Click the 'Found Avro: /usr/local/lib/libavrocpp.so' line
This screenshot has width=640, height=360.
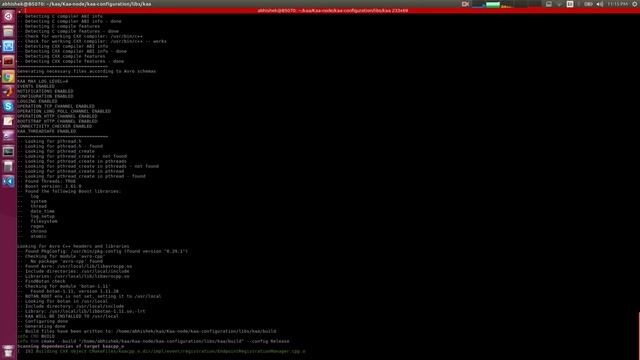point(75,266)
